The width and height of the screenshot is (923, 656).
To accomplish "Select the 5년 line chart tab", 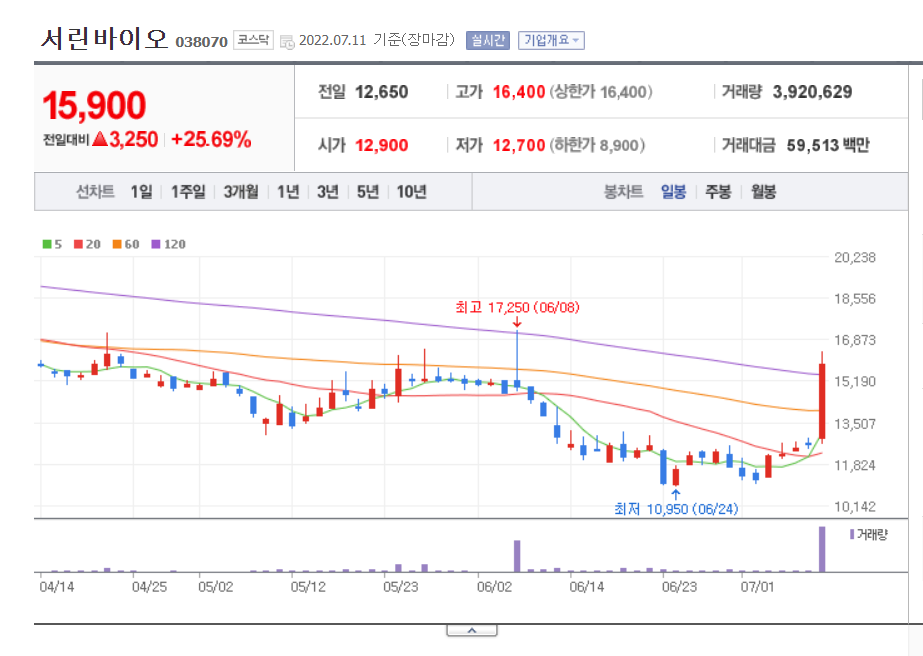I will pos(368,192).
